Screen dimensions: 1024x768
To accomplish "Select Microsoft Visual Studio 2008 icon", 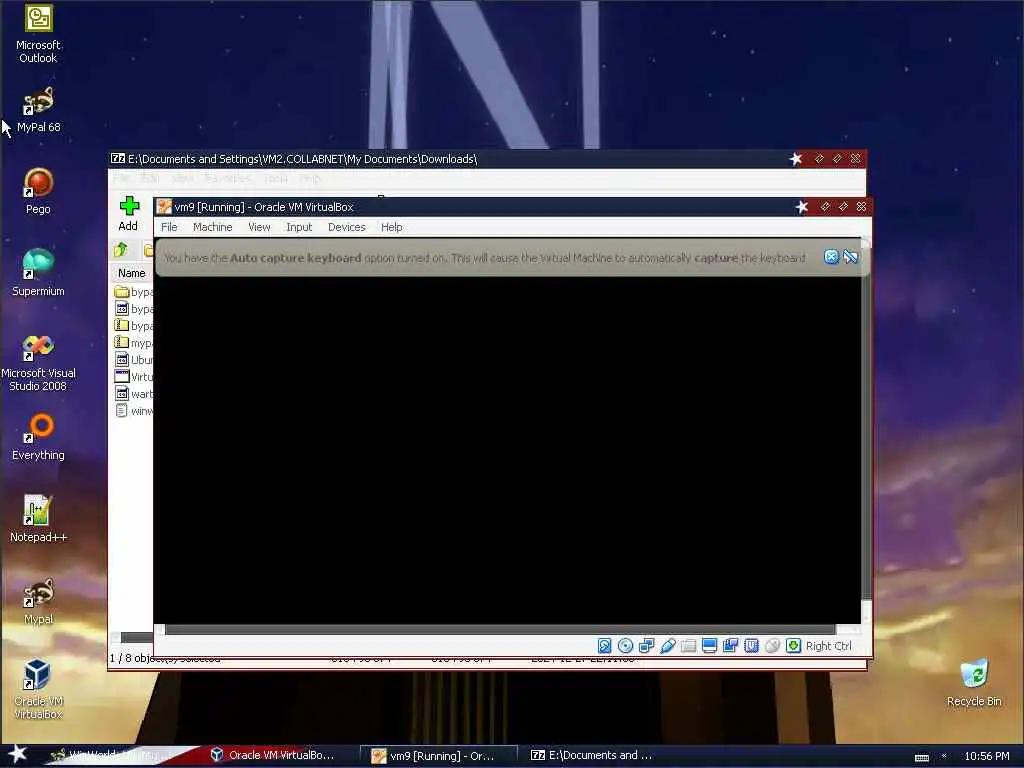I will 38,362.
